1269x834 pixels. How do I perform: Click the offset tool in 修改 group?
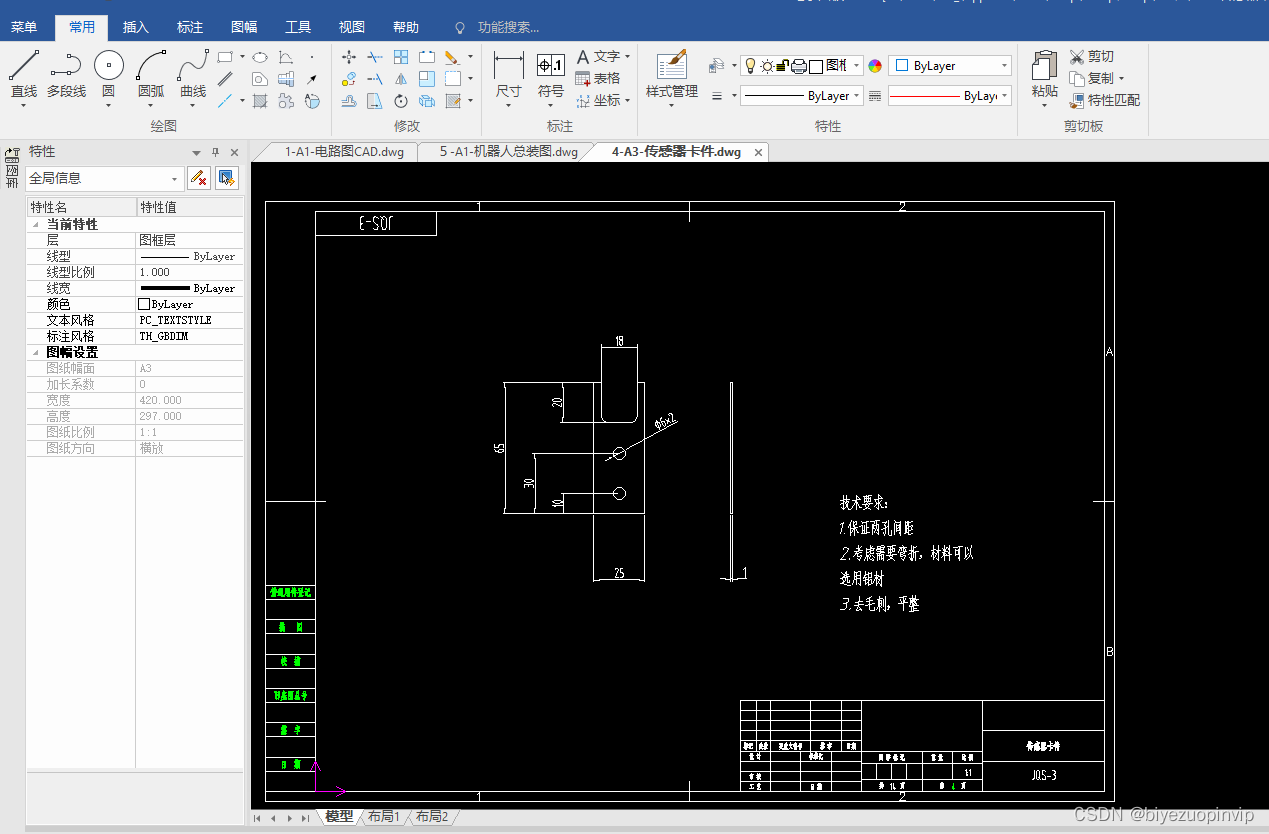coord(349,101)
